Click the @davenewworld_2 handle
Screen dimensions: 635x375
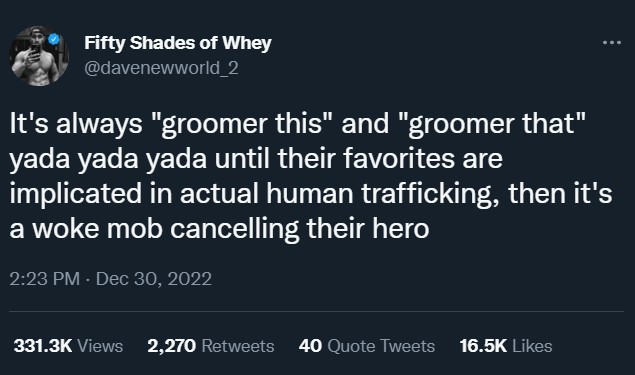(x=161, y=68)
